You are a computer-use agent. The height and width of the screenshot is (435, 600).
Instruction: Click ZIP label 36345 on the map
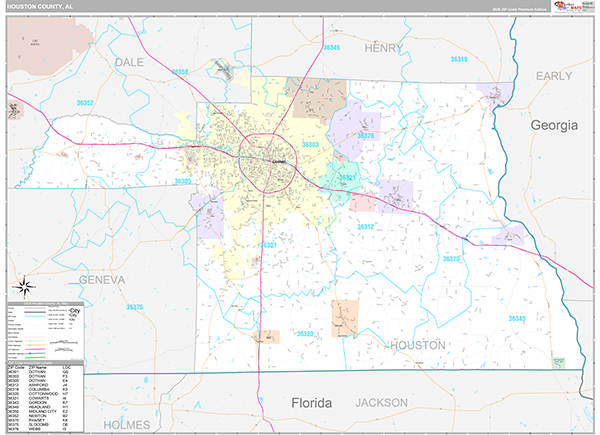click(331, 48)
